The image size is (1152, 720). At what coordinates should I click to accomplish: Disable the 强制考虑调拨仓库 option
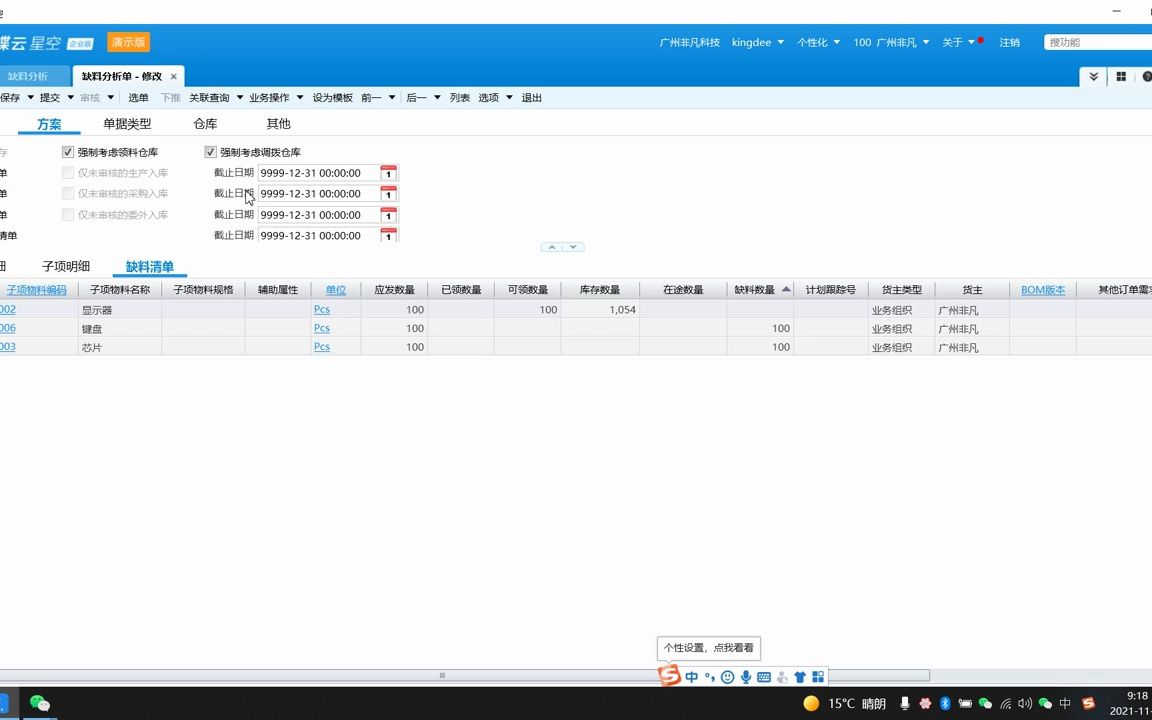tap(211, 152)
